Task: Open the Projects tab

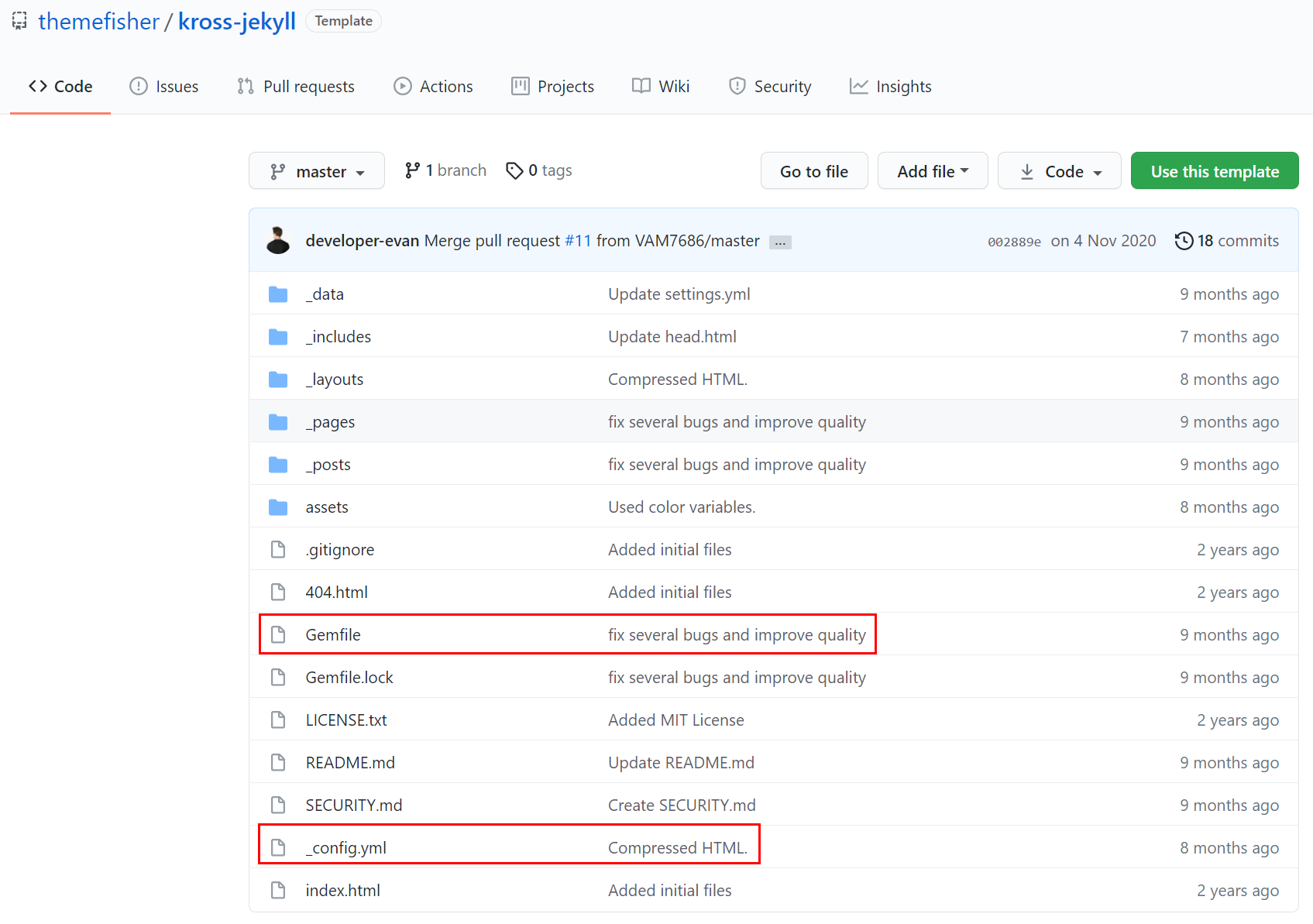Action: click(552, 87)
